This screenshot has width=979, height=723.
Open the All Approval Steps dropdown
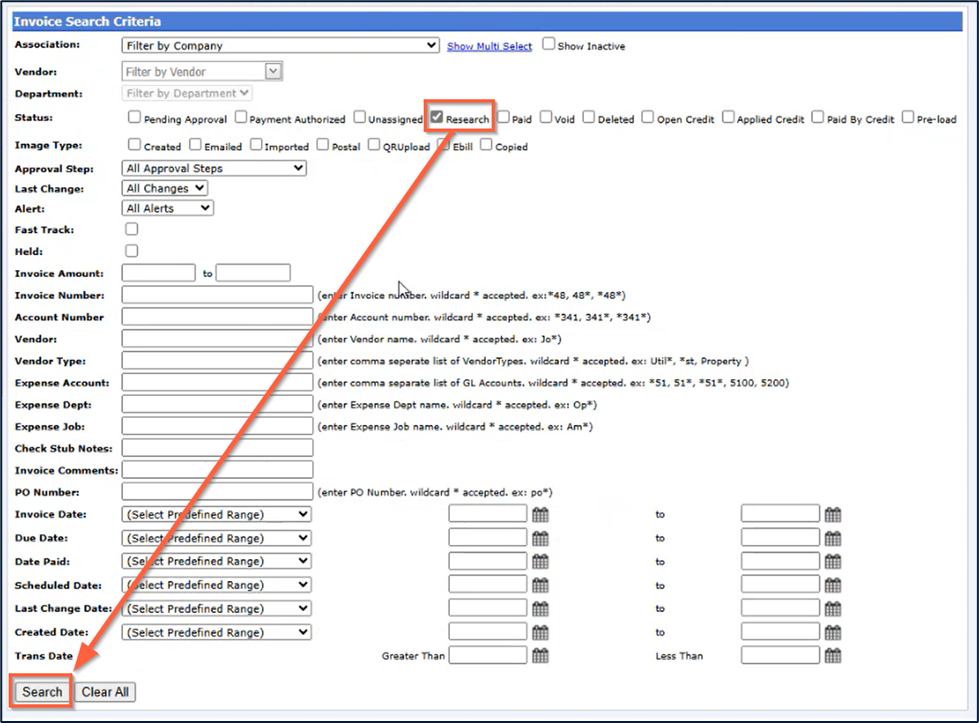click(214, 169)
